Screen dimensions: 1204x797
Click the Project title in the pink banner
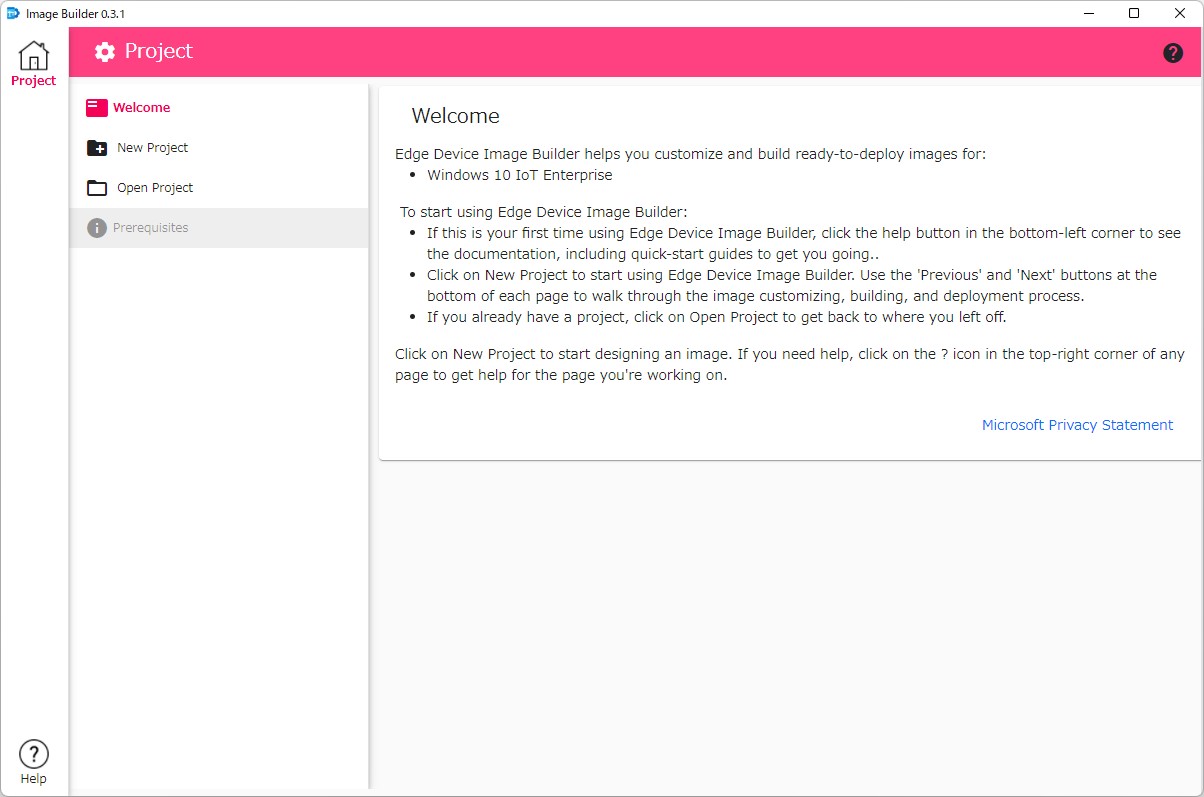pos(160,51)
